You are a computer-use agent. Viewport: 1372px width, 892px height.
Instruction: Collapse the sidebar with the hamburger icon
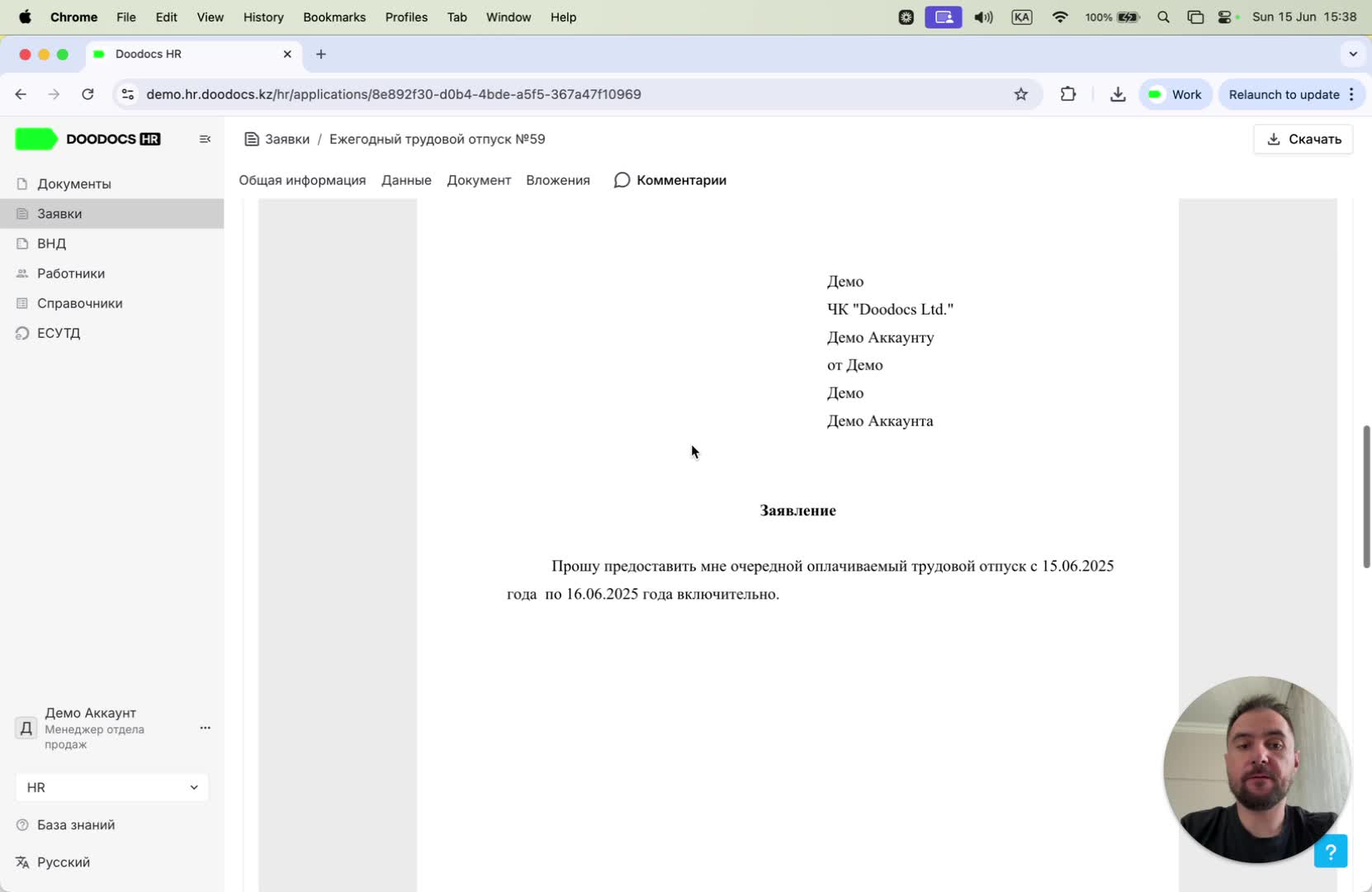[205, 139]
